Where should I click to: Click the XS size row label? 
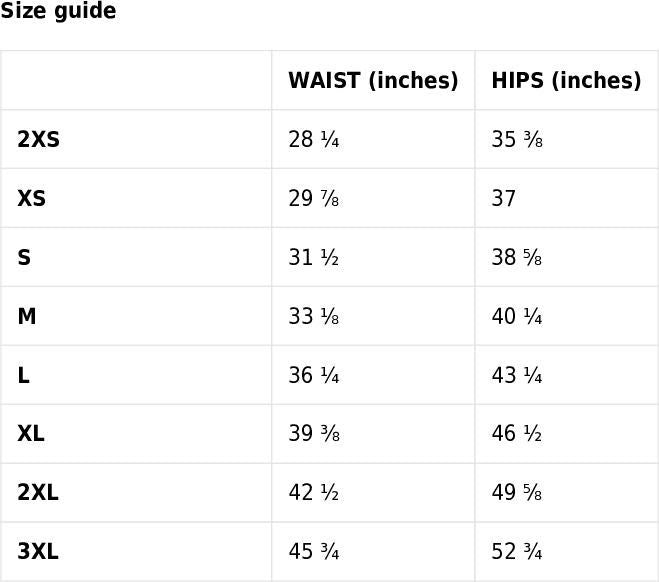click(x=32, y=199)
